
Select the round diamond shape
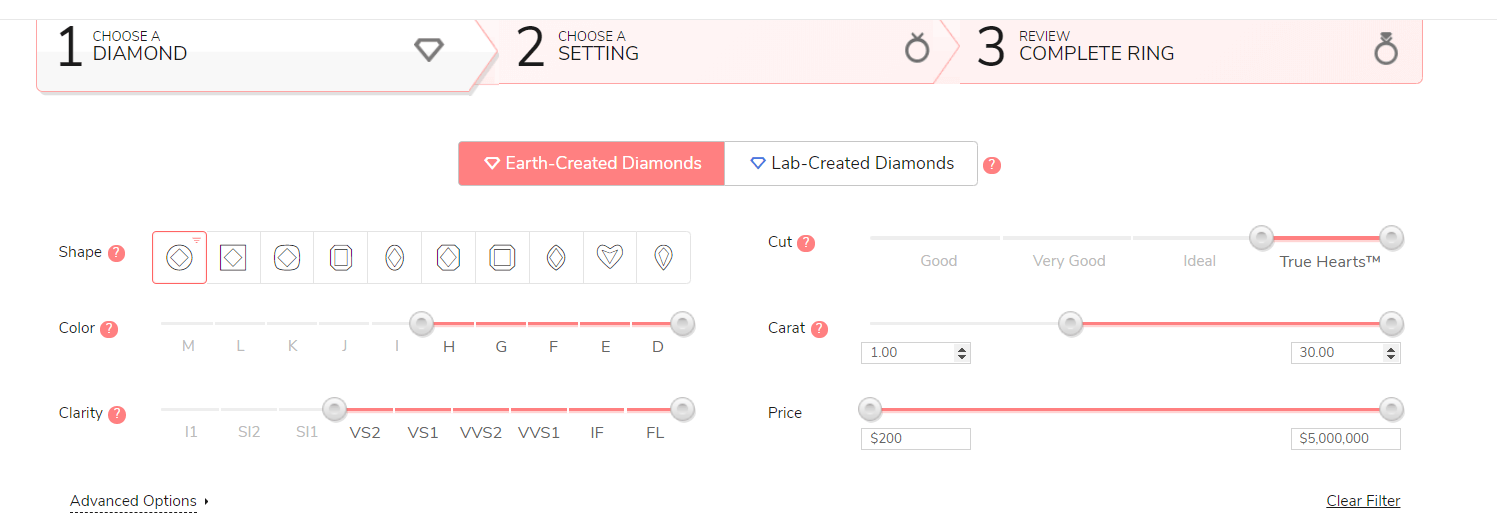(179, 258)
